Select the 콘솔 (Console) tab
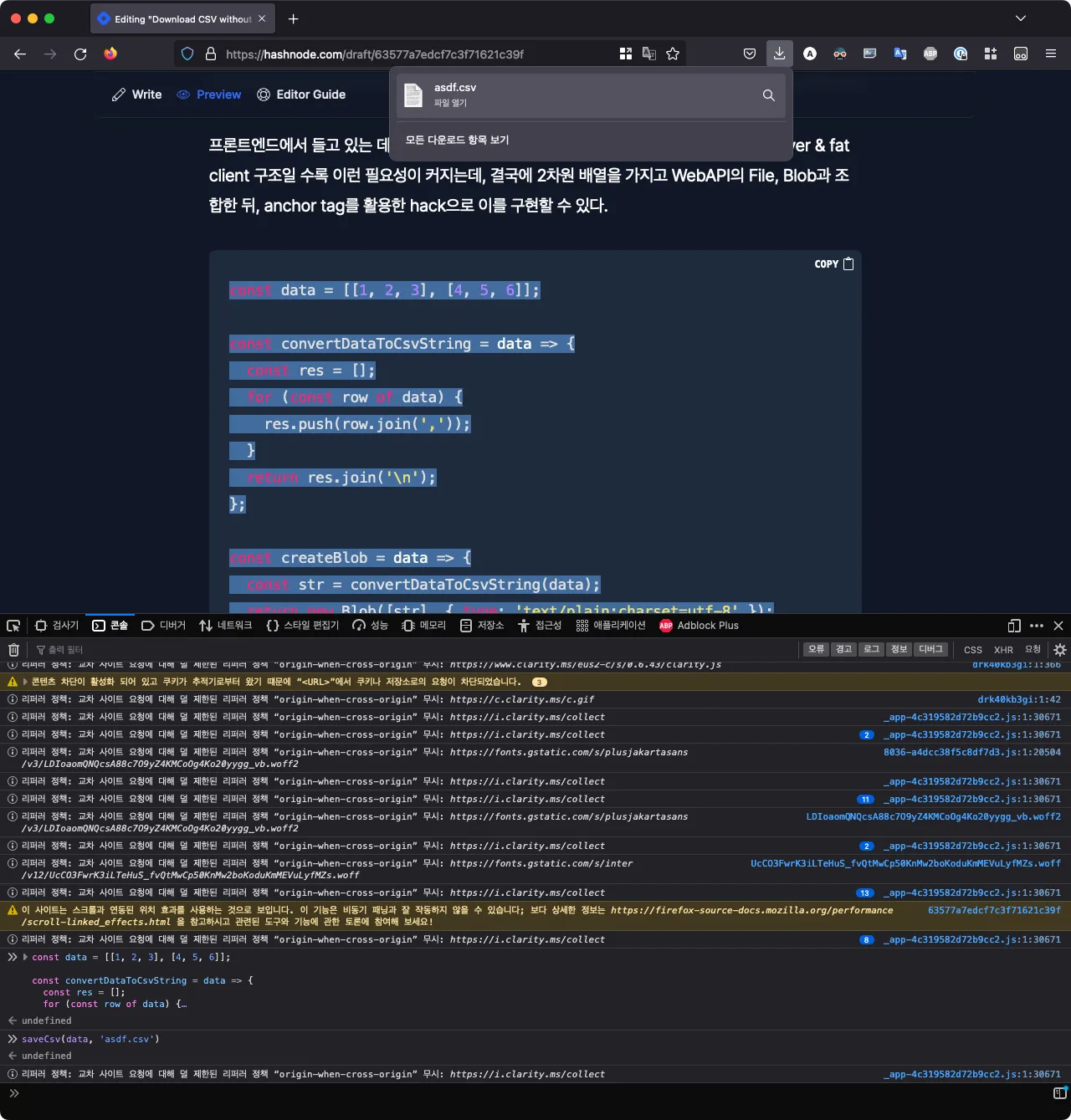The image size is (1071, 1120). 110,626
